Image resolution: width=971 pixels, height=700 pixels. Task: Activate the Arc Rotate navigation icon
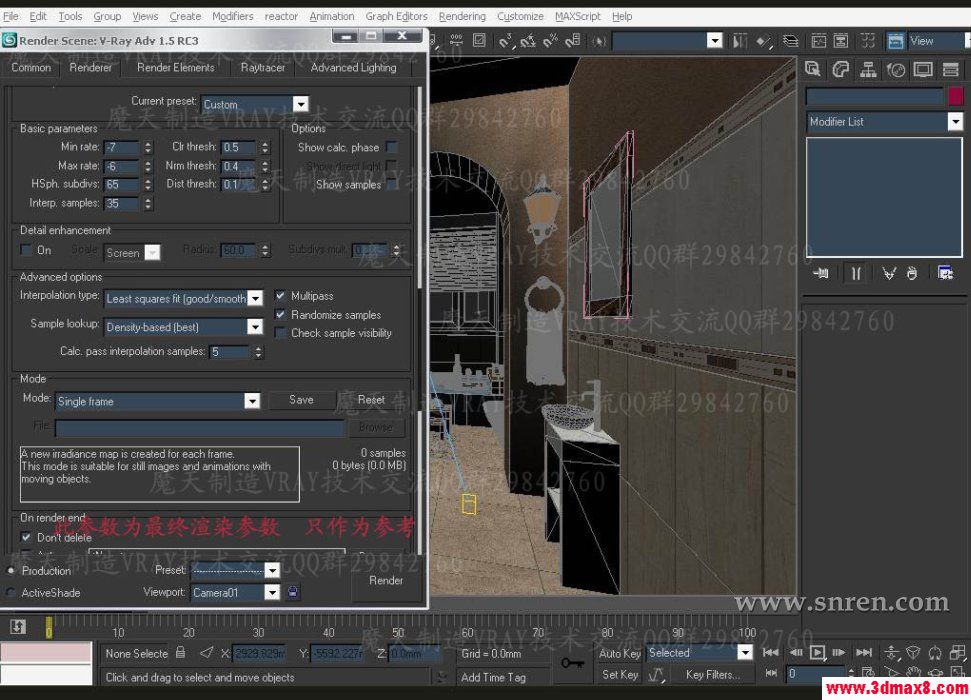[935, 672]
